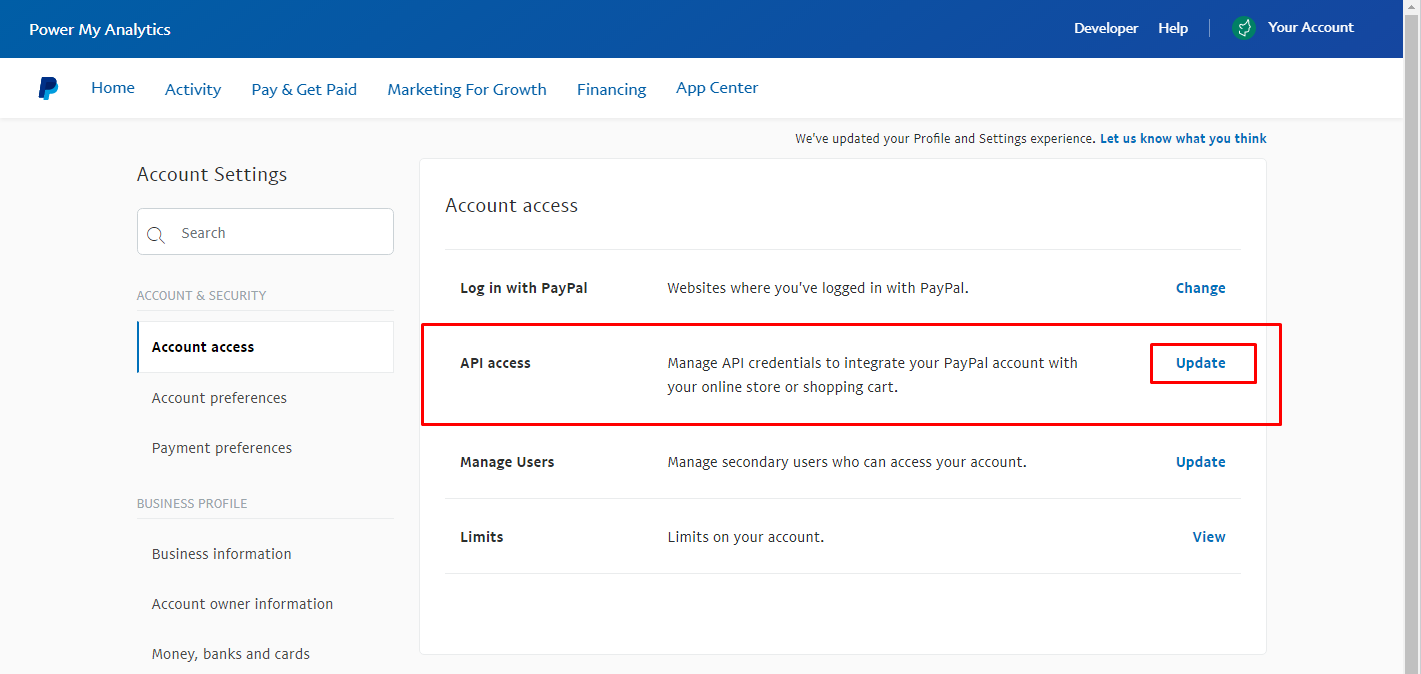Open Marketing For Growth menu
This screenshot has width=1421, height=674.
467,90
